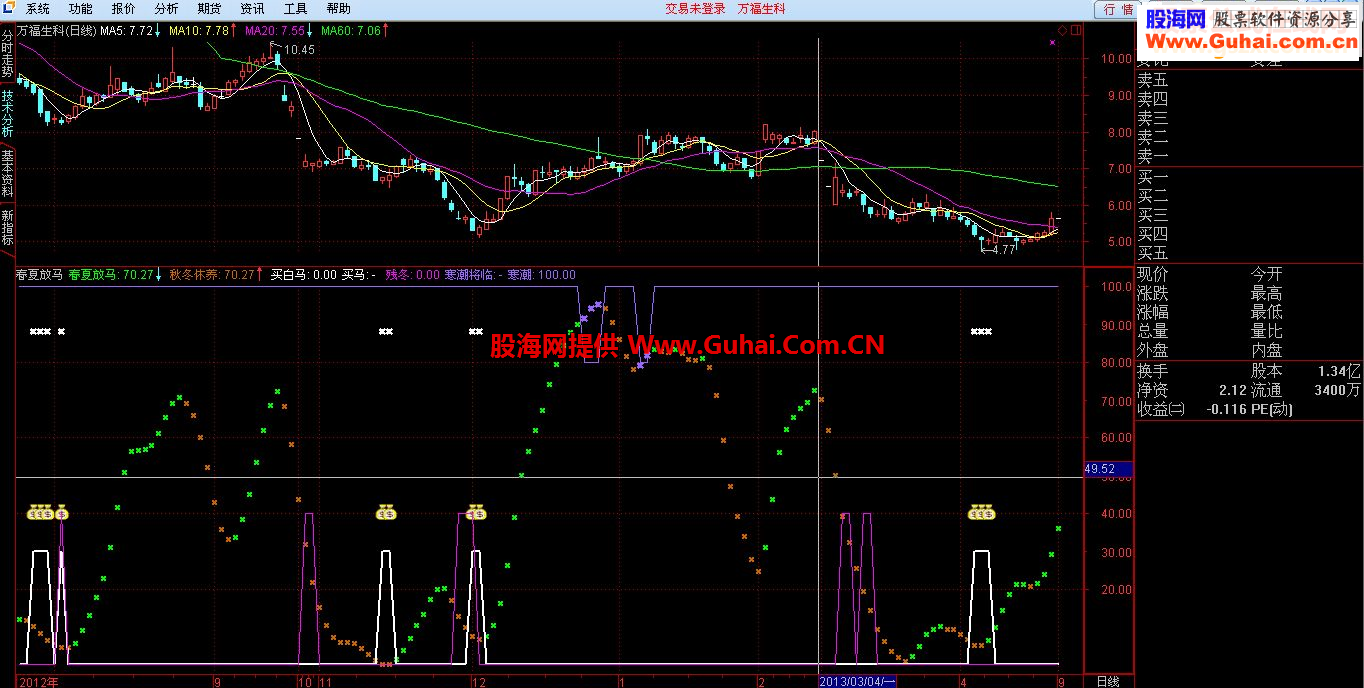The height and width of the screenshot is (688, 1364).
Task: Click the 4.77 low price marker
Action: tap(1001, 250)
